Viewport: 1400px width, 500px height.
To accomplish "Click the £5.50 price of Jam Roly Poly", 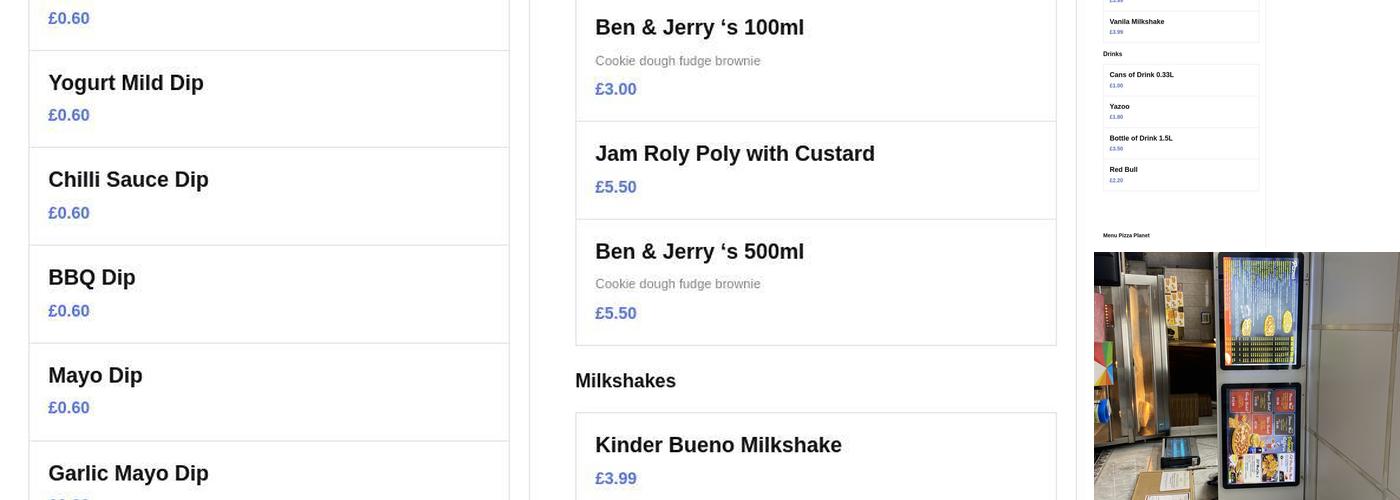I will point(615,188).
